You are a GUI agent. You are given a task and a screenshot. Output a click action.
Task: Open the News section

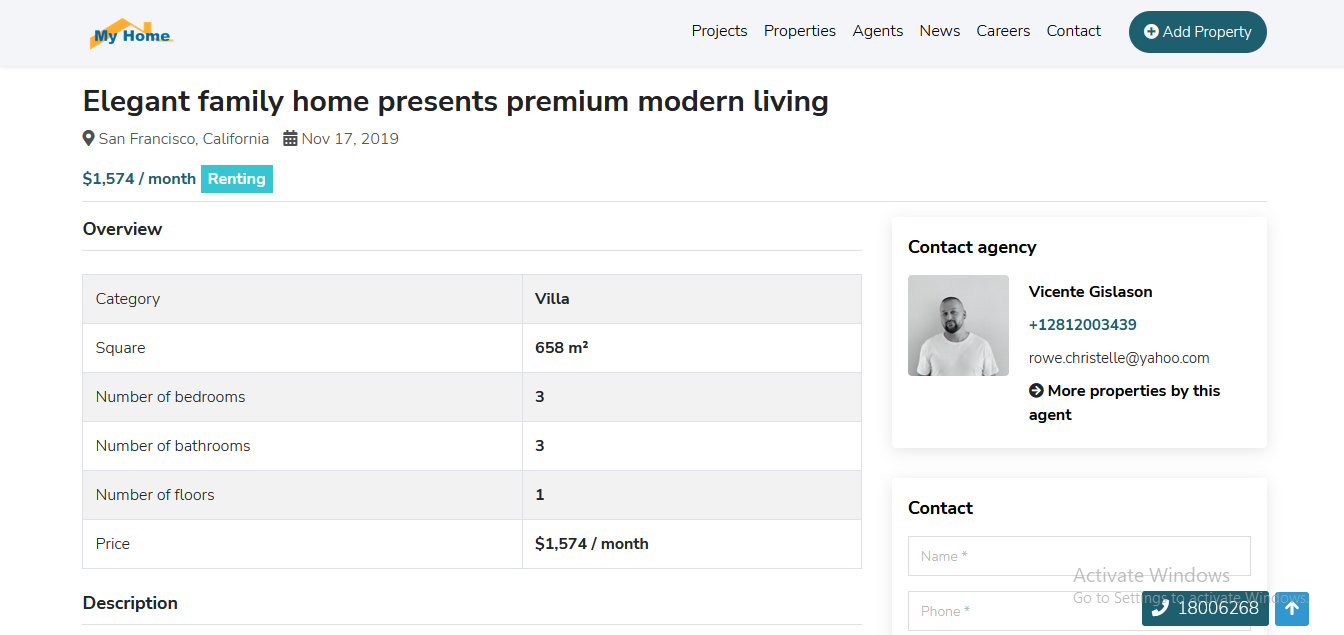(940, 31)
